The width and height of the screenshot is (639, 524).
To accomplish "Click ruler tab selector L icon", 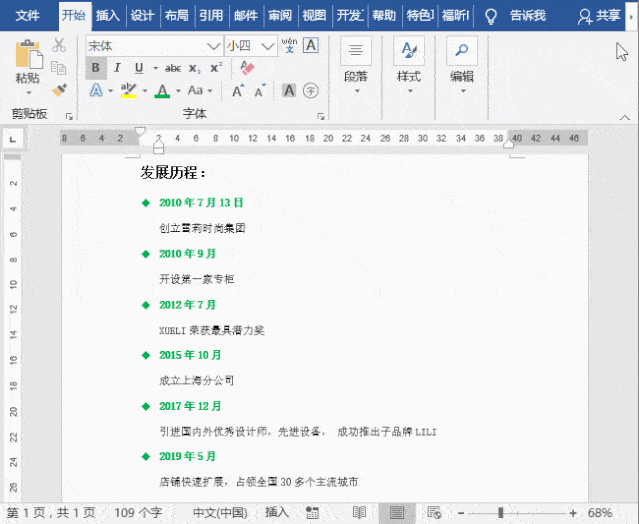I will coord(13,139).
